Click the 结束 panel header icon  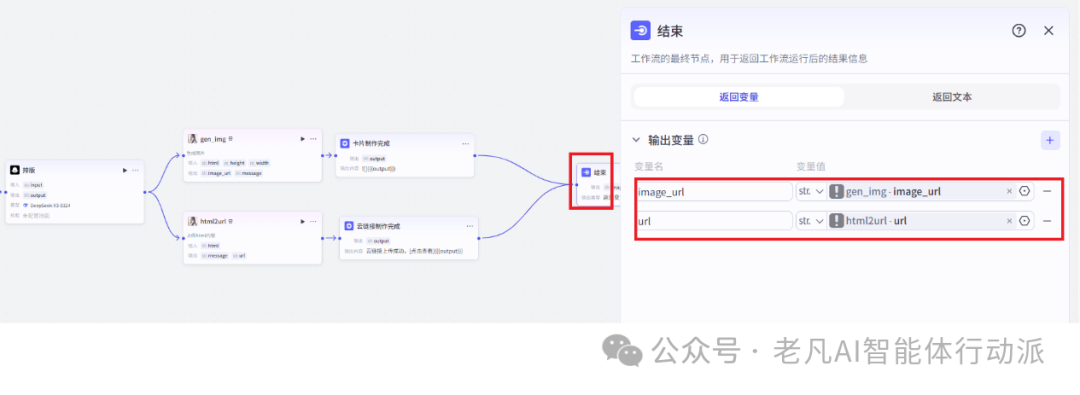tap(641, 30)
